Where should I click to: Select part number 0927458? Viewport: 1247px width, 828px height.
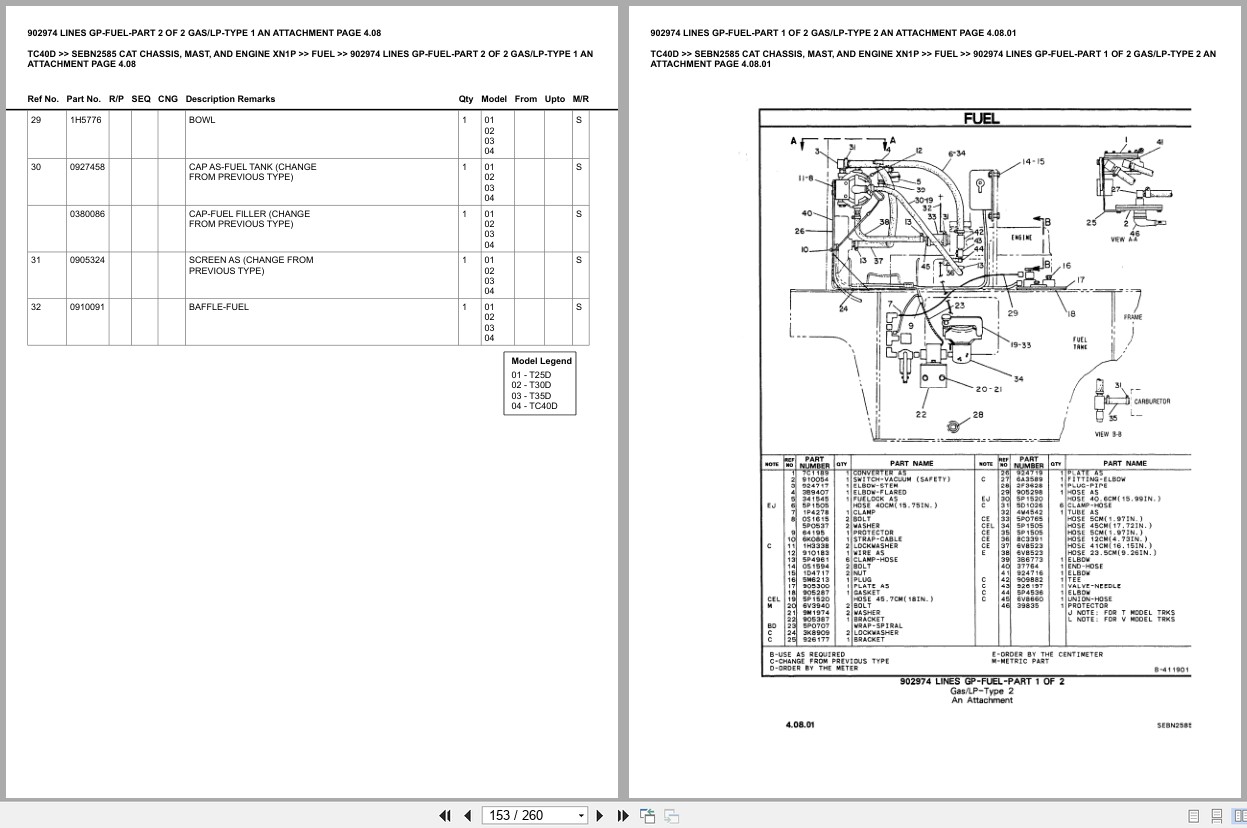pyautogui.click(x=87, y=167)
